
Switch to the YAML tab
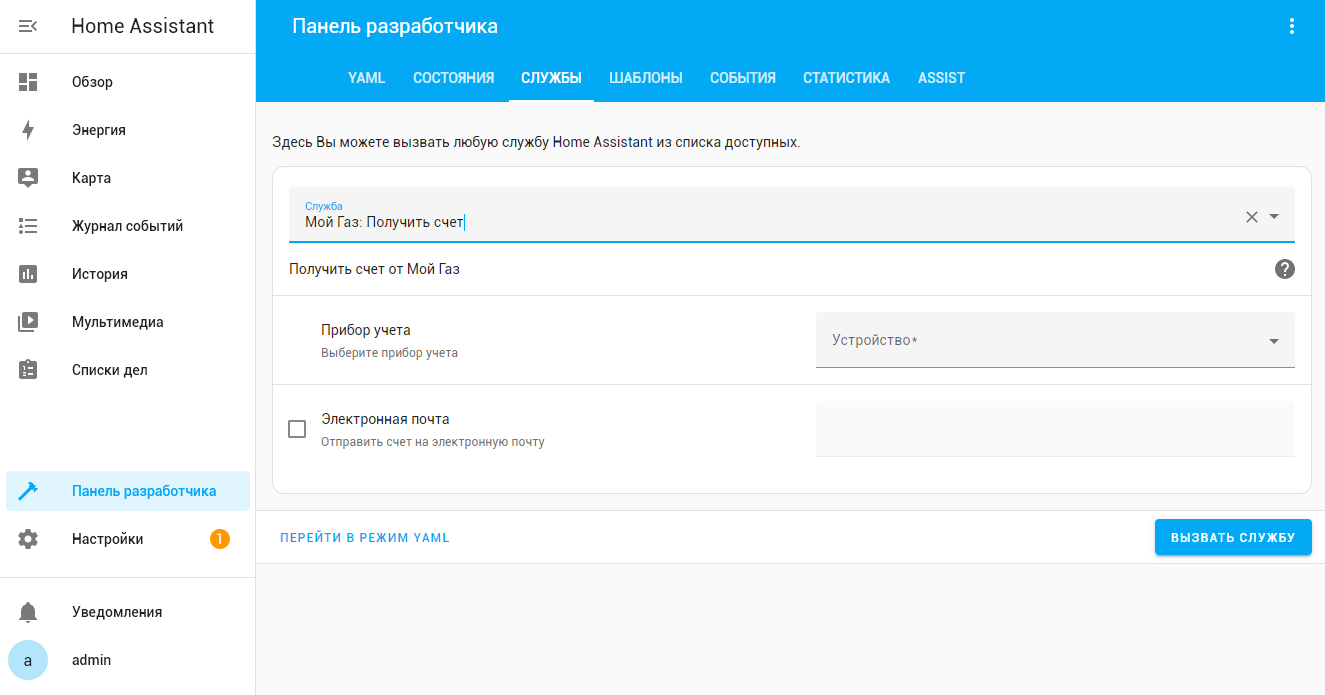366,78
